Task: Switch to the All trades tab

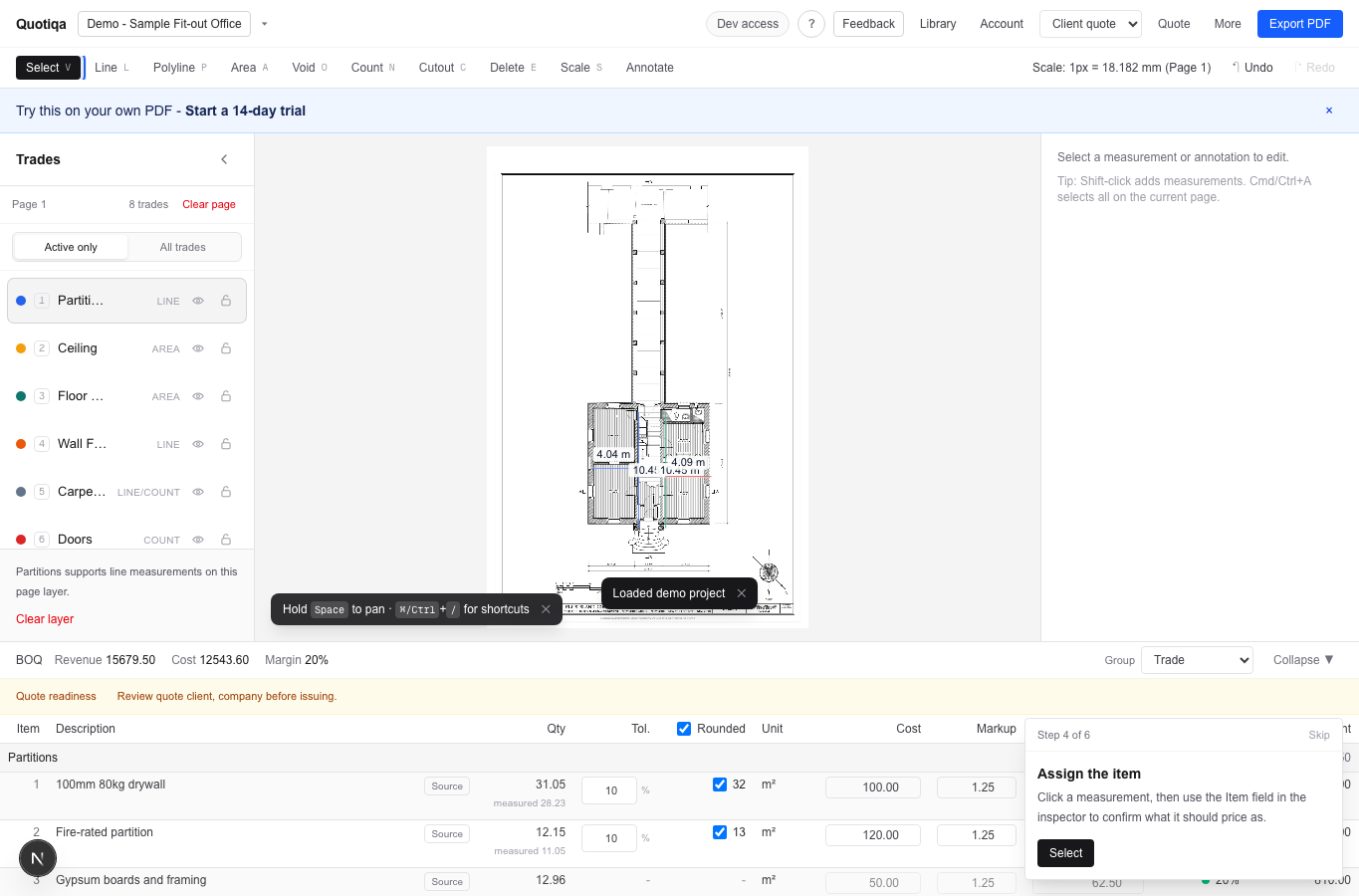Action: pyautogui.click(x=183, y=247)
